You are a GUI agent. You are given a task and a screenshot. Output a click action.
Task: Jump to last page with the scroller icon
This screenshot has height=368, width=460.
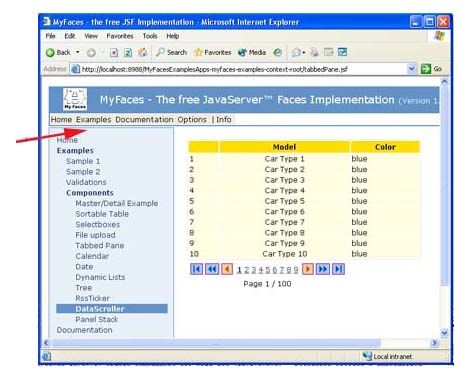point(338,269)
